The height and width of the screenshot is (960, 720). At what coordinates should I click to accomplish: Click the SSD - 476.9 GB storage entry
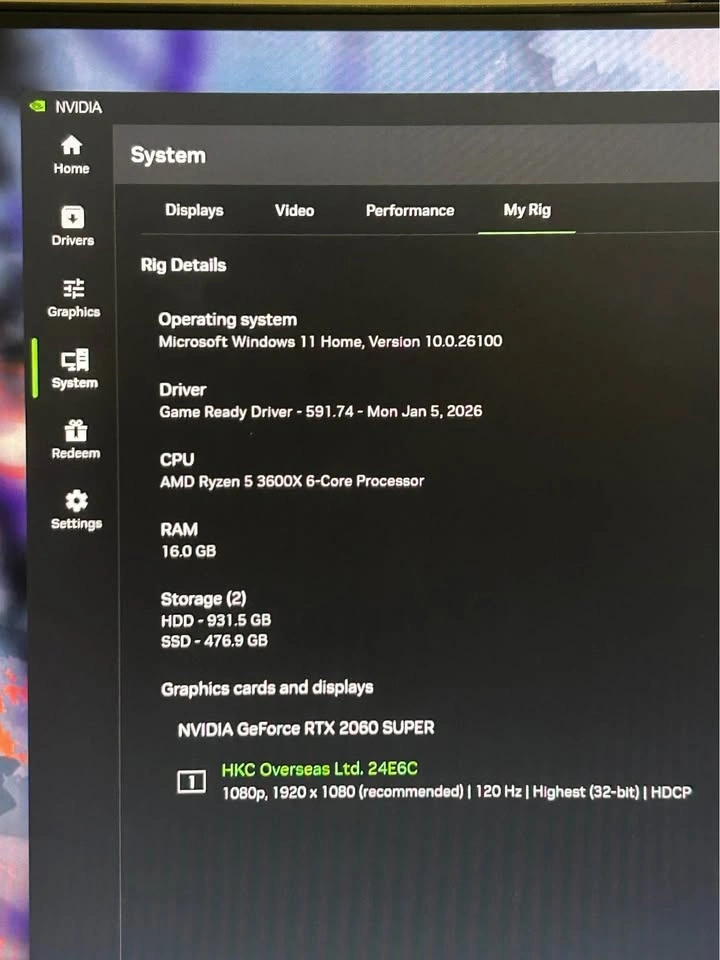214,641
